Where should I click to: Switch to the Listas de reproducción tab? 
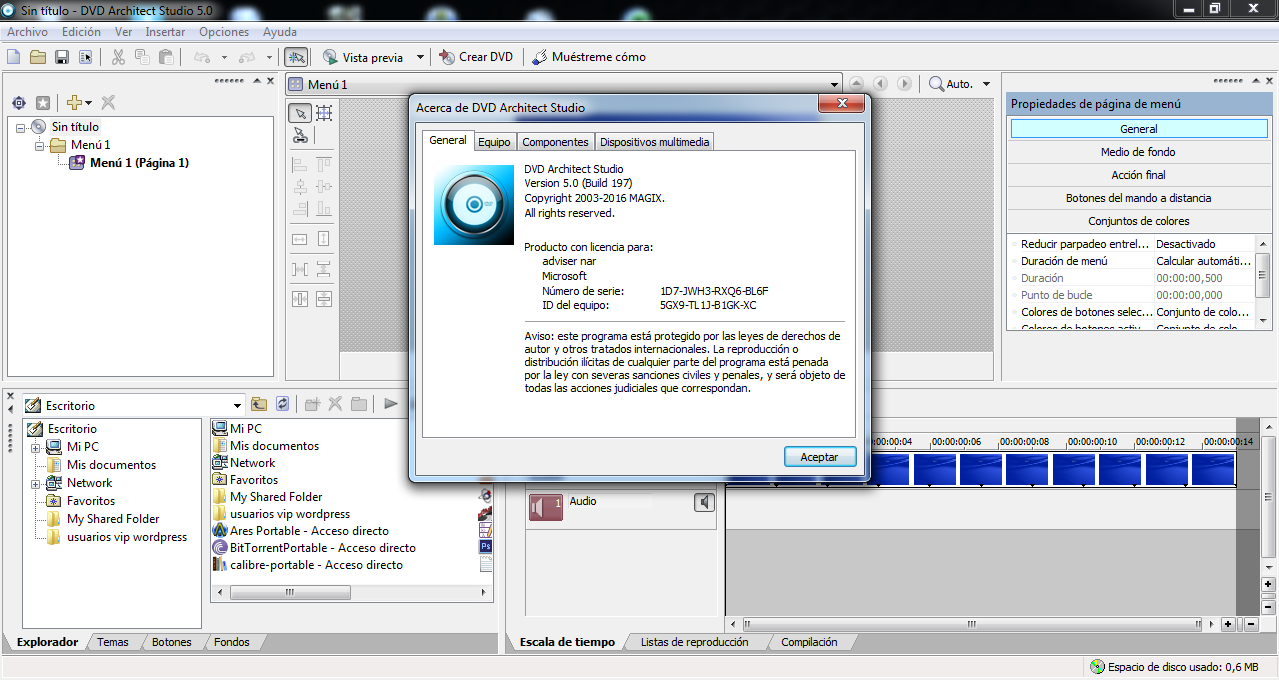pos(694,642)
